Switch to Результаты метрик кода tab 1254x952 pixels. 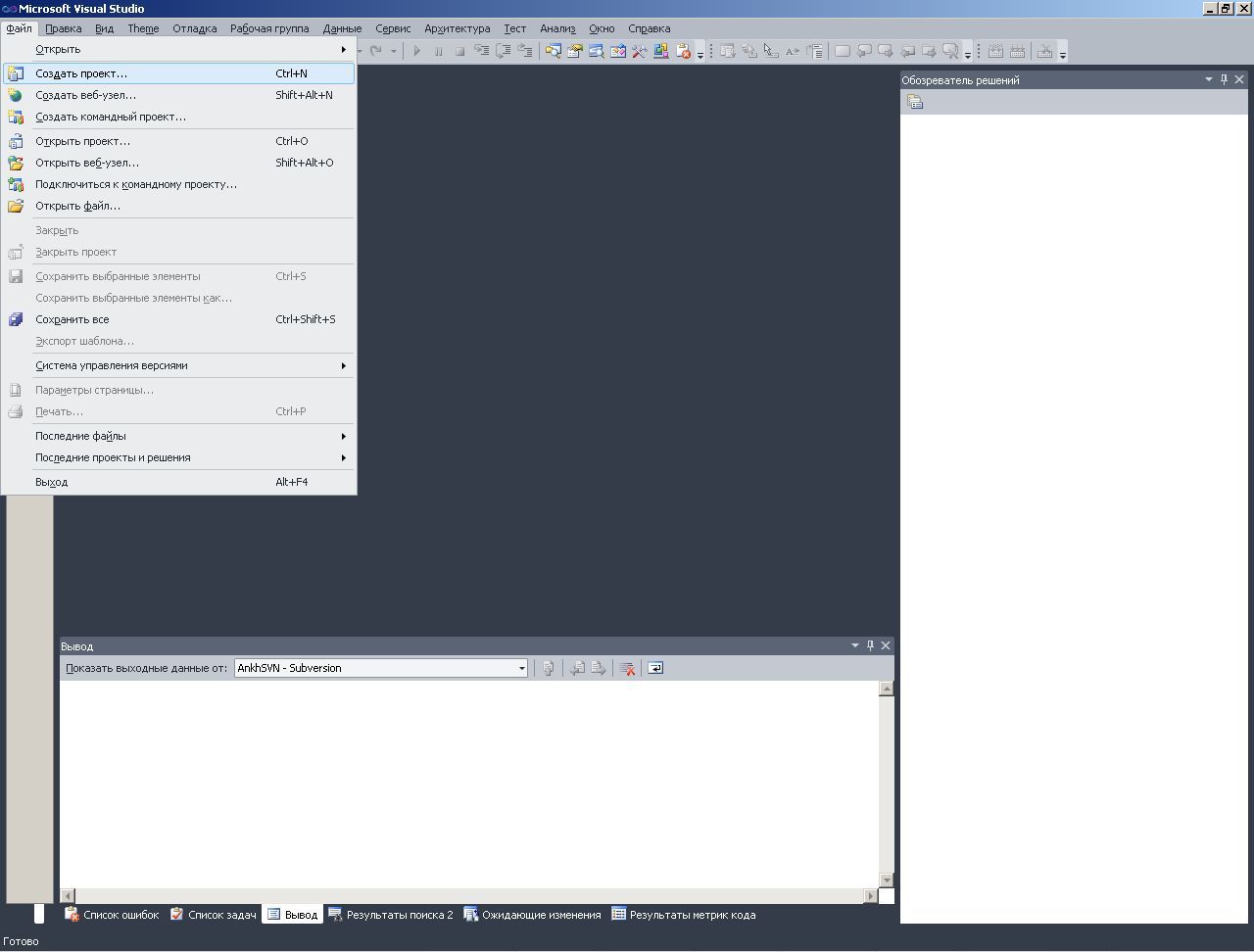684,915
